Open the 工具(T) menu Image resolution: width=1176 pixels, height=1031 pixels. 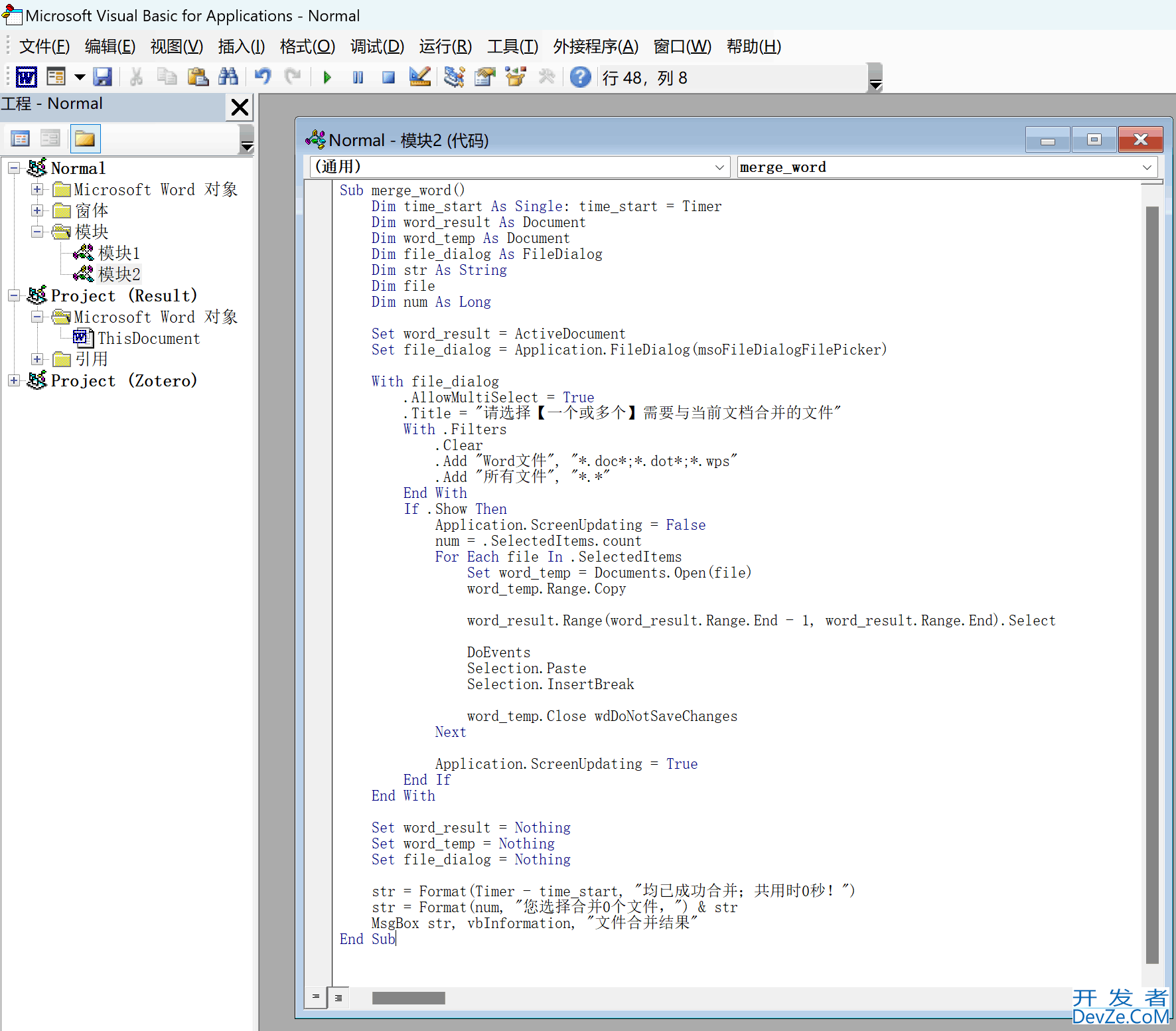[512, 46]
